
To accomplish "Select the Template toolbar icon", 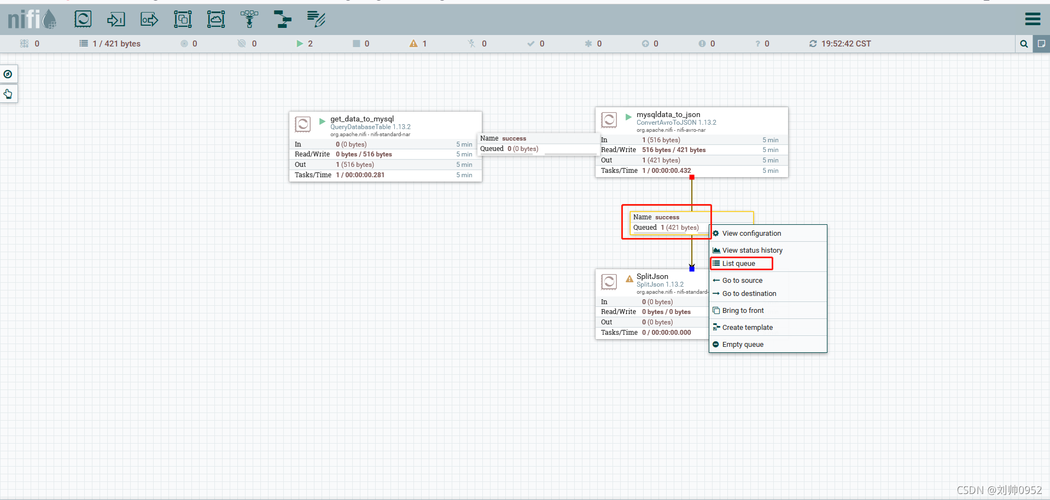I will click(x=283, y=19).
